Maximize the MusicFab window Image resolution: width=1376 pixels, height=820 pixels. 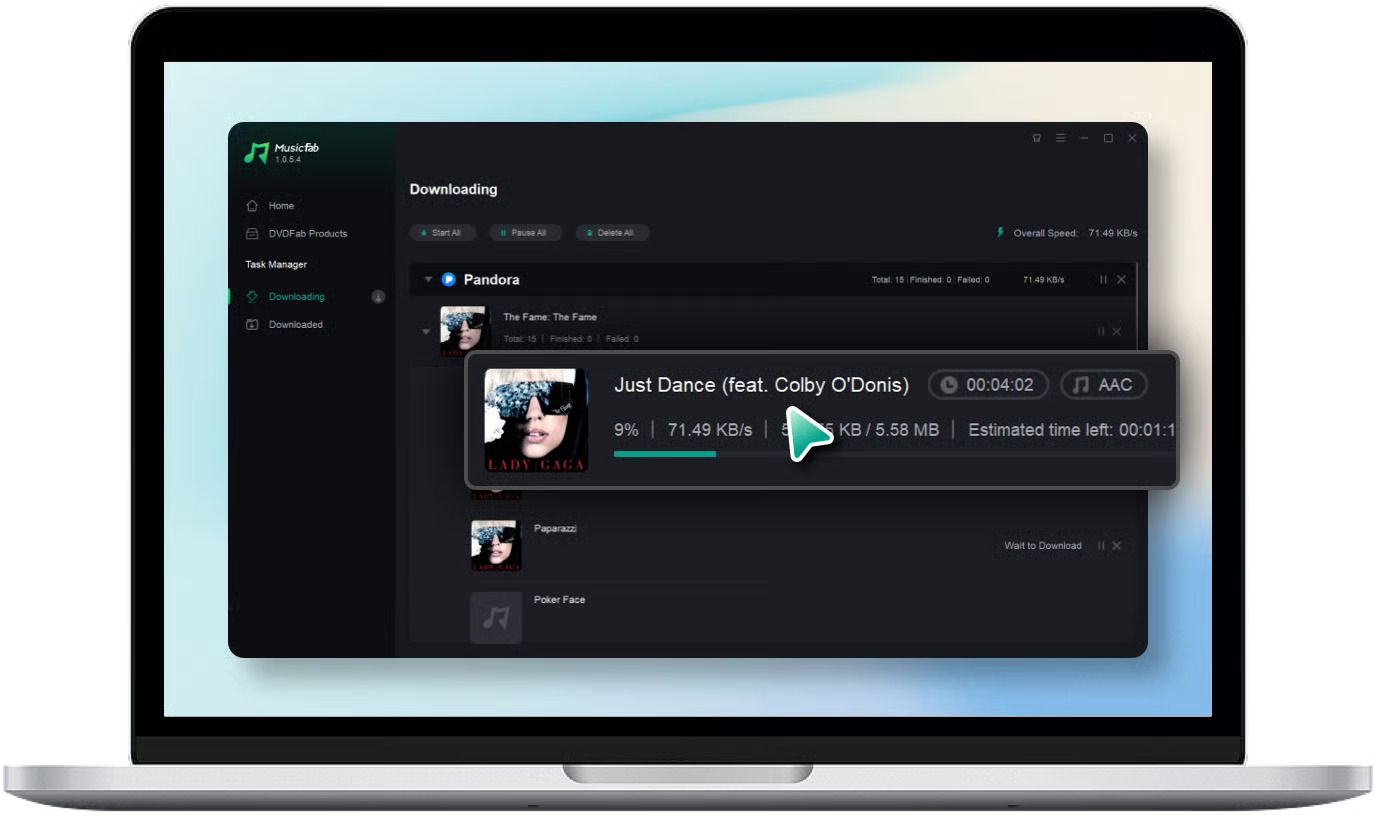click(1108, 138)
